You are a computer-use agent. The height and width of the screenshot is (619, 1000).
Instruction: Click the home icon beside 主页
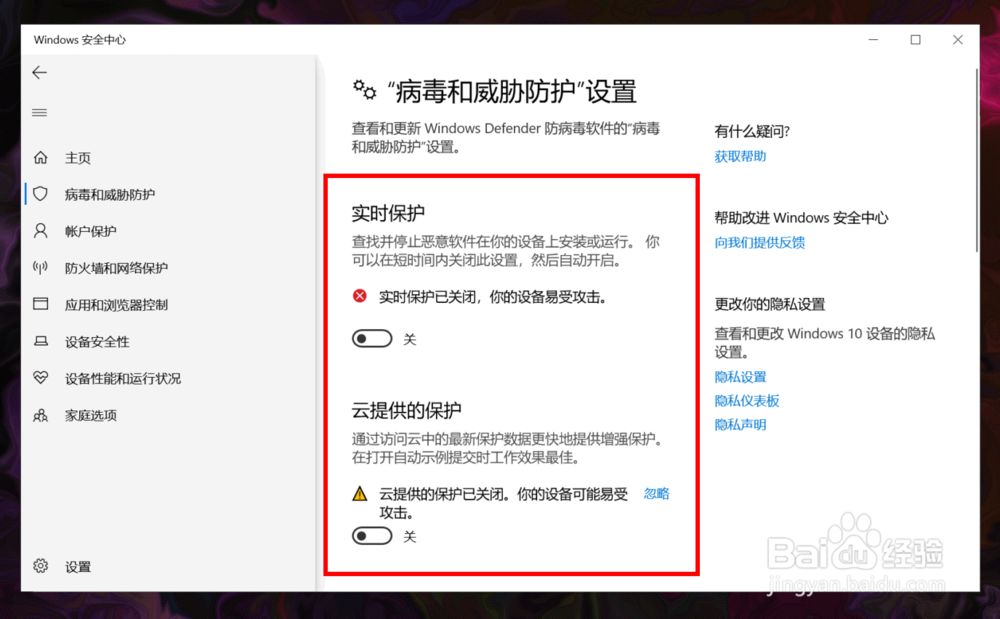[41, 157]
